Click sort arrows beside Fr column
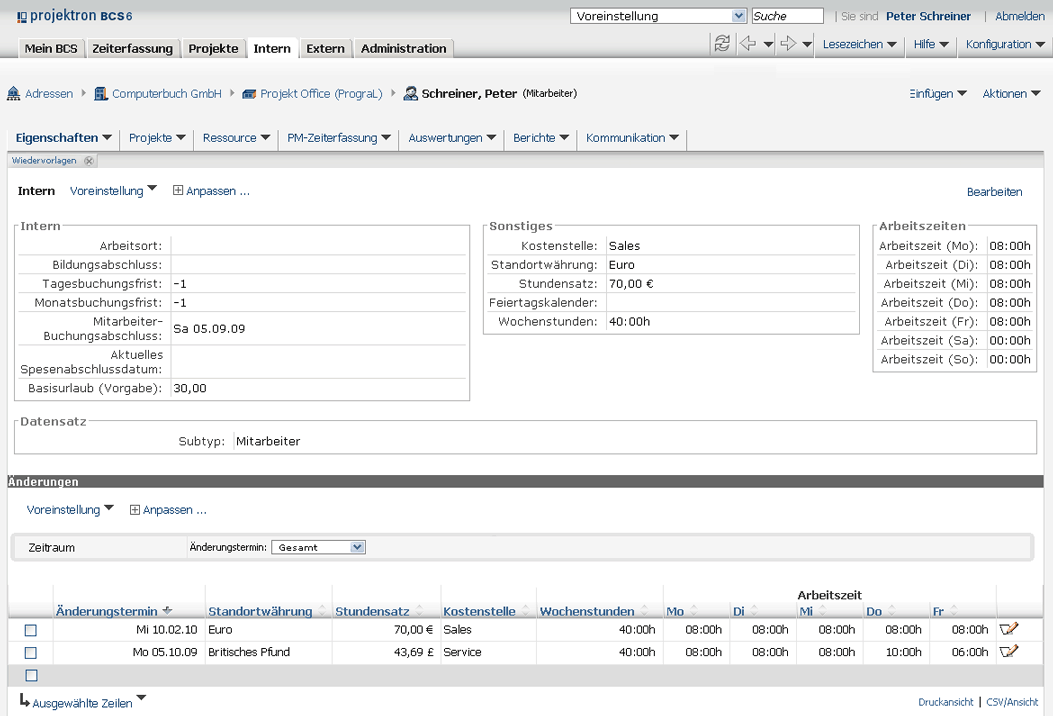The image size is (1053, 716). [954, 611]
